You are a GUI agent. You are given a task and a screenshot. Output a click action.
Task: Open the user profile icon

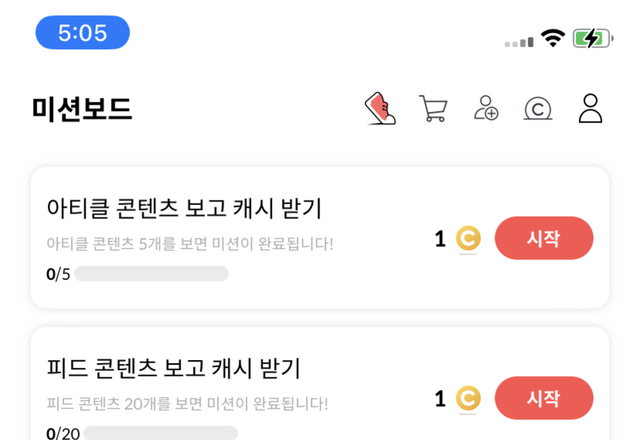pyautogui.click(x=591, y=108)
